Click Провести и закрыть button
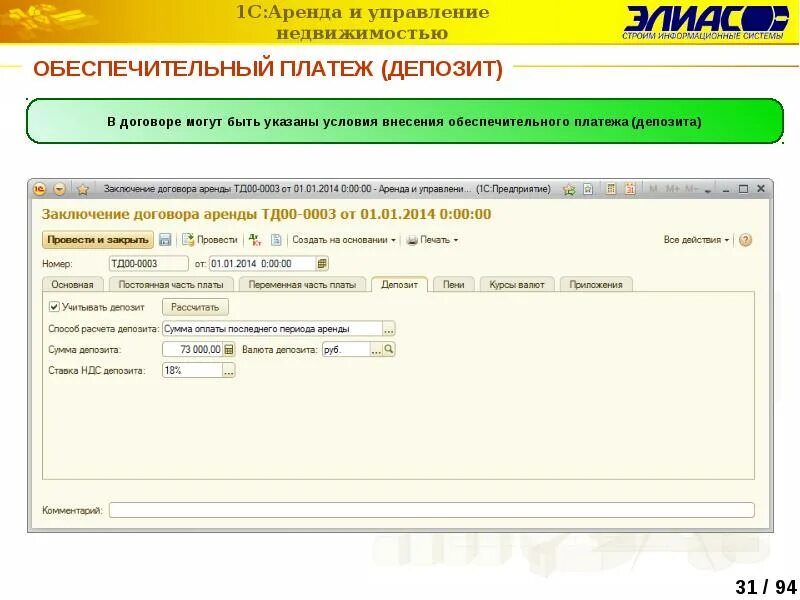800x600 pixels. pyautogui.click(x=97, y=240)
